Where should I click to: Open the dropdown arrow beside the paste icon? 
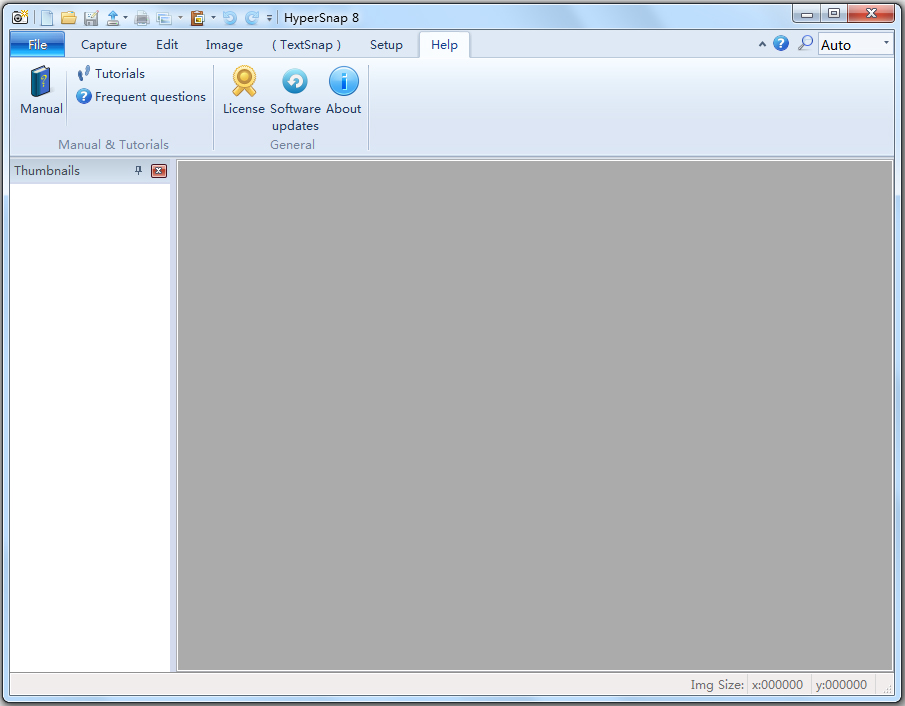(x=213, y=18)
